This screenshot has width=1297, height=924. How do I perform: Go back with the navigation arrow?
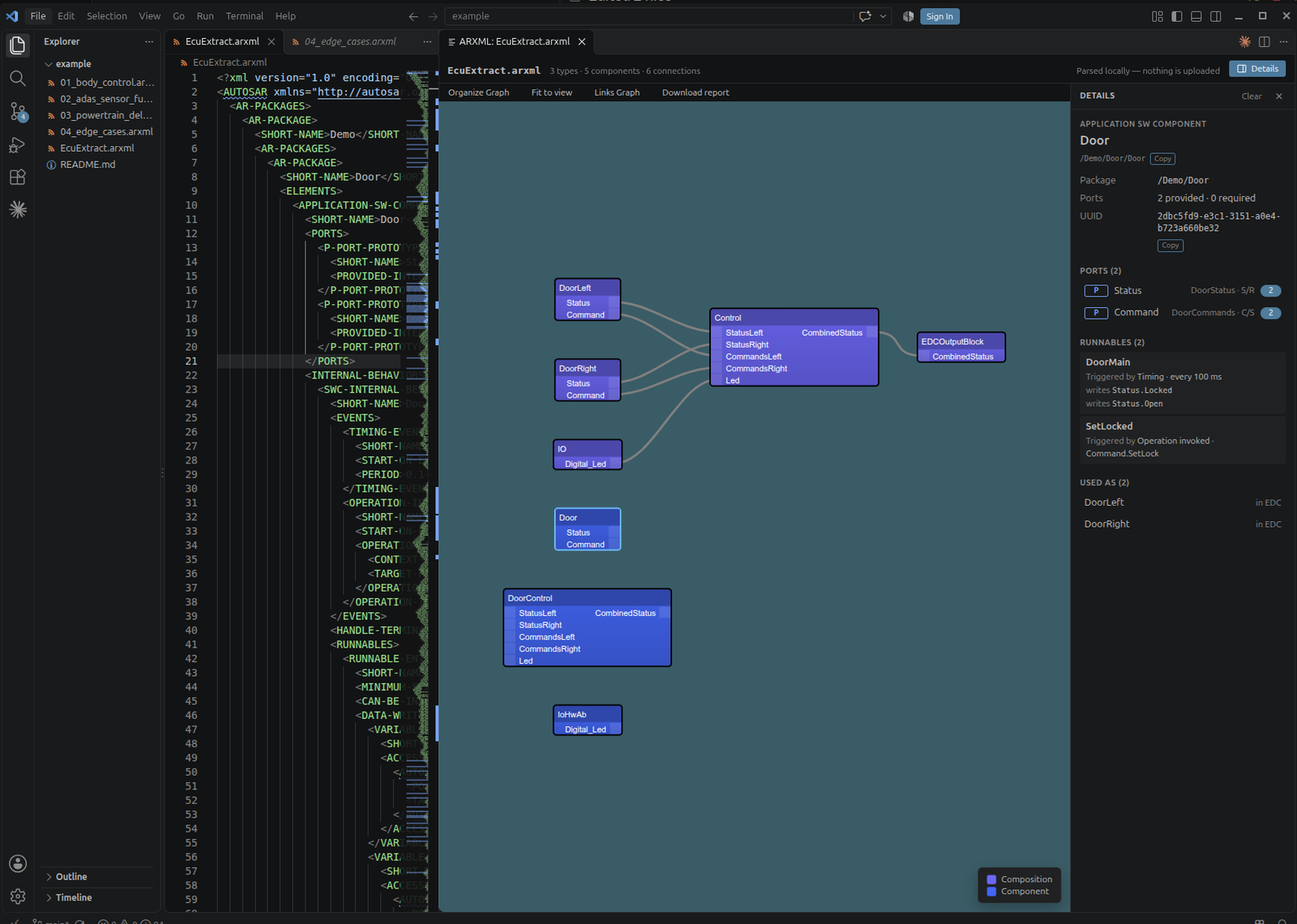coord(413,16)
